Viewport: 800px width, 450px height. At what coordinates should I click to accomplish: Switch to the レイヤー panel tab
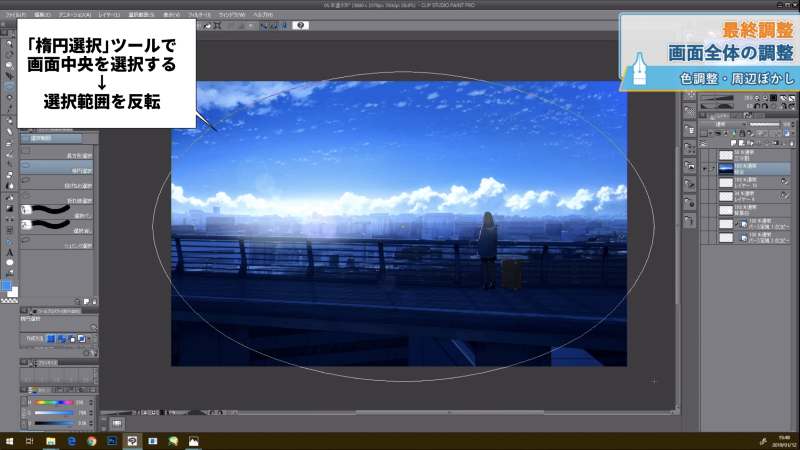click(718, 115)
